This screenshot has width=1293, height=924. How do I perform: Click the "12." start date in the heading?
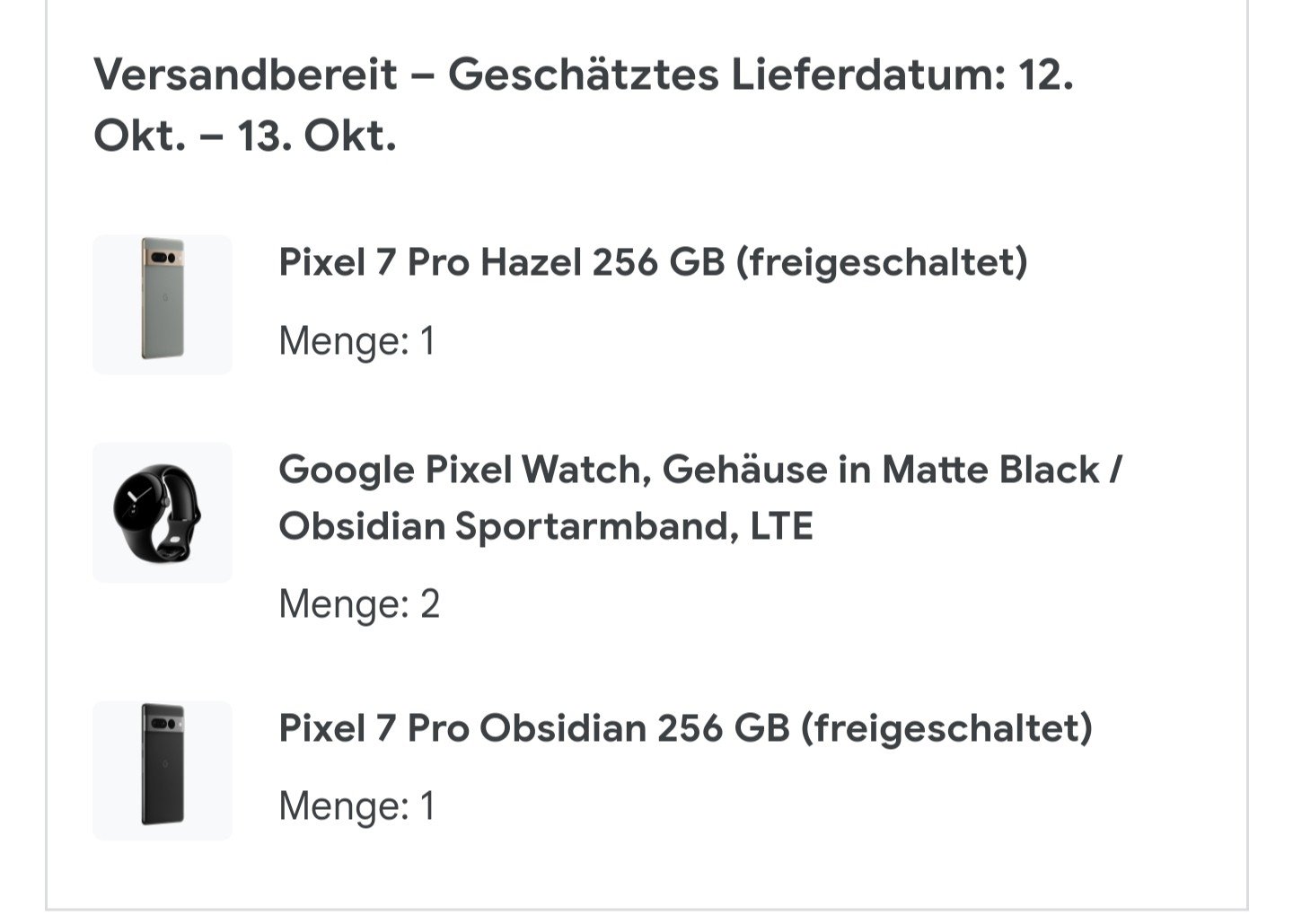(1046, 74)
